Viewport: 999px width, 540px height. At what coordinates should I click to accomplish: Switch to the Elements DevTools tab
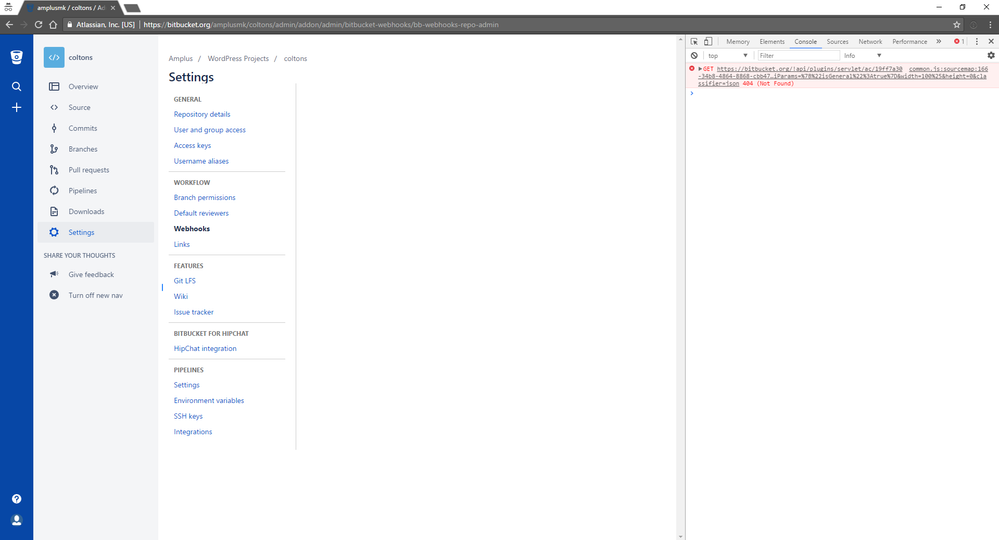coord(772,41)
